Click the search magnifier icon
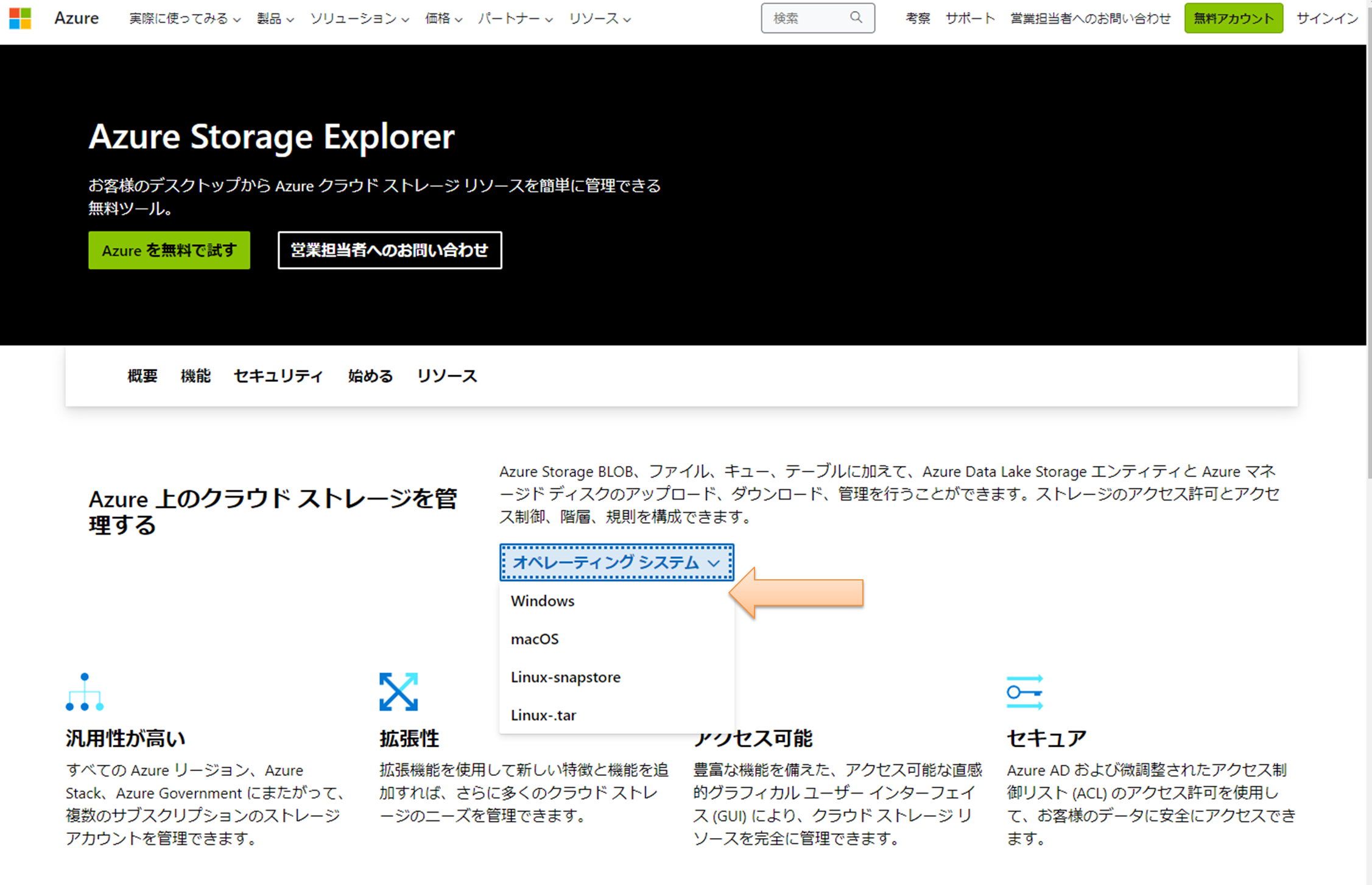The width and height of the screenshot is (1372, 885). click(856, 18)
